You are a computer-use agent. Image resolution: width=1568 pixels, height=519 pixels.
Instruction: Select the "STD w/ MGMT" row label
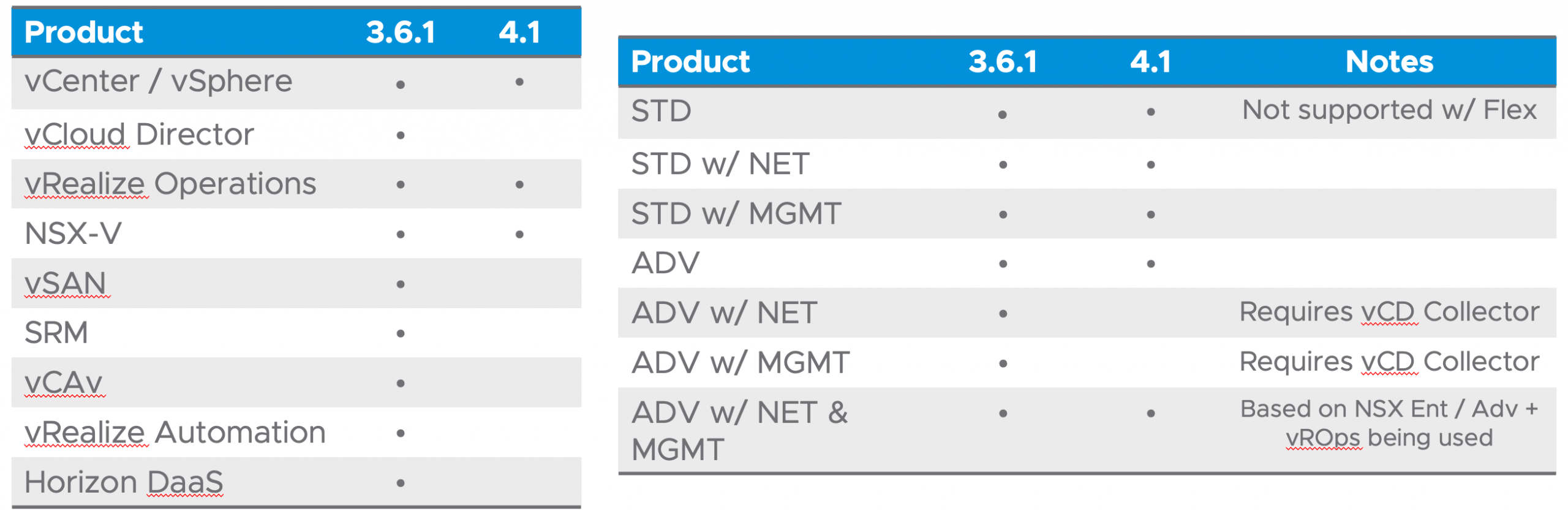pos(736,214)
